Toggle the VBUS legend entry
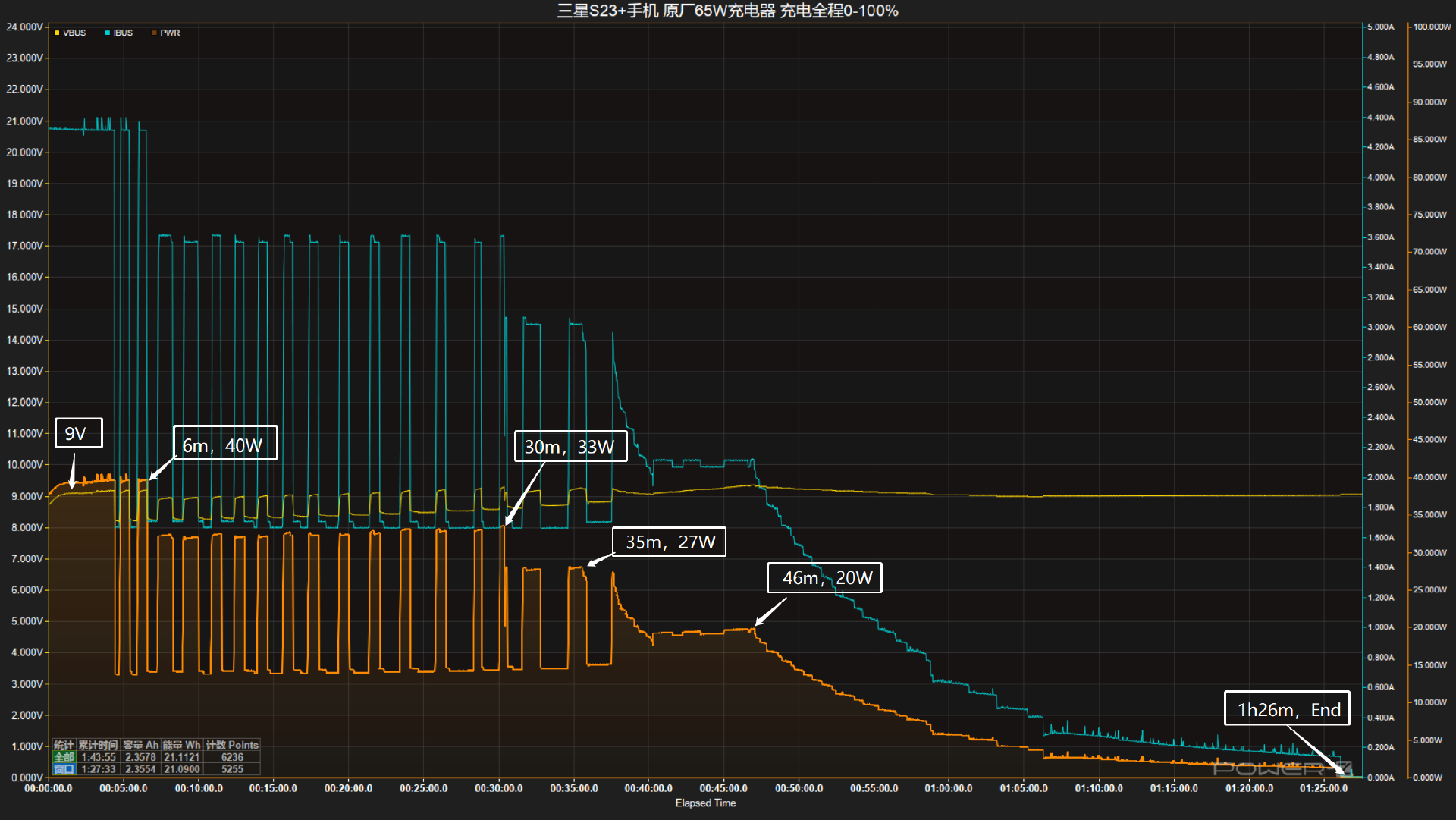 (74, 33)
